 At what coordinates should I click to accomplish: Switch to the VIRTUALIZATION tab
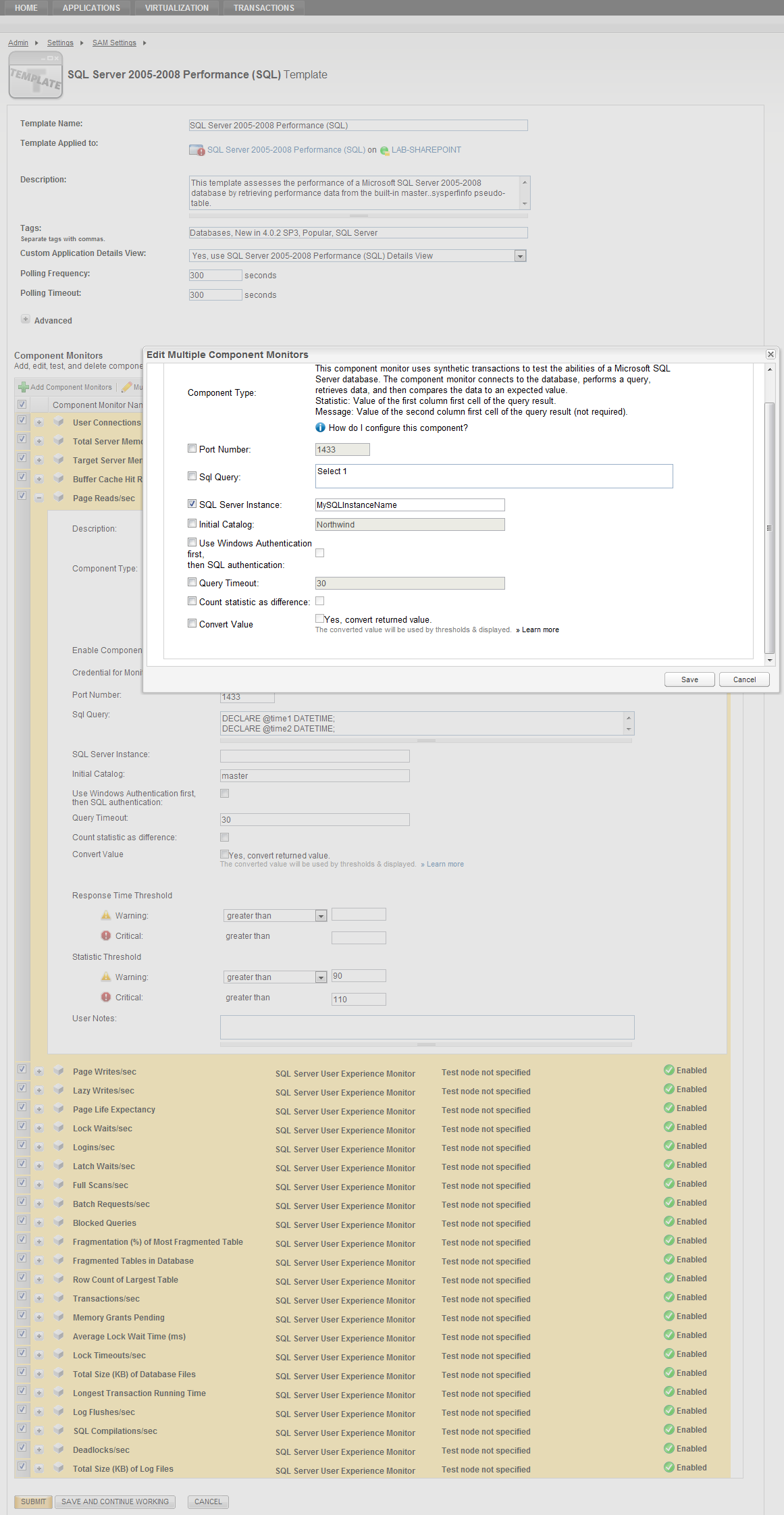pyautogui.click(x=177, y=8)
